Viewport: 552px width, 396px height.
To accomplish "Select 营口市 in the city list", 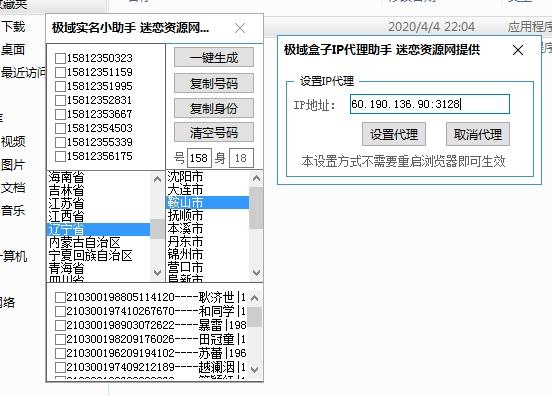I will (207, 268).
